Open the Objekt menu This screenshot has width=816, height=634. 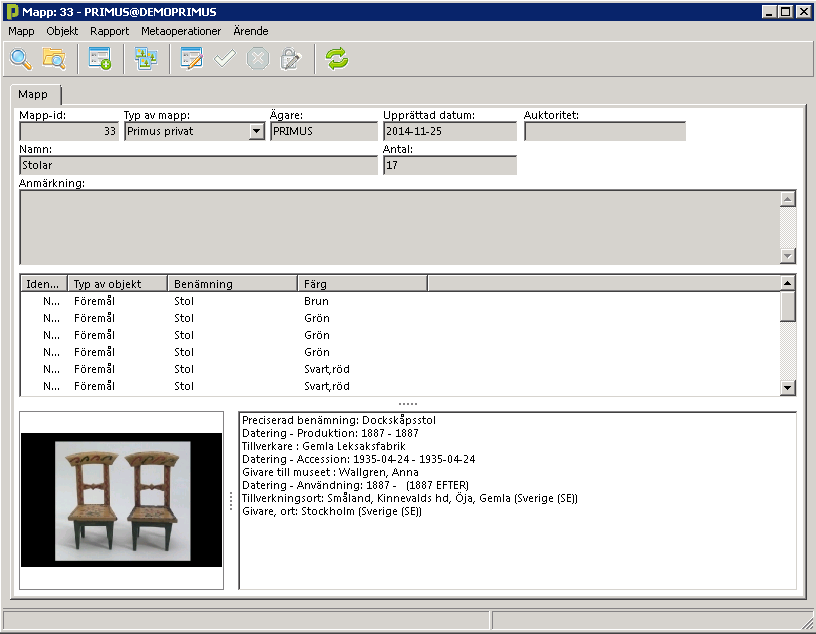[x=62, y=31]
